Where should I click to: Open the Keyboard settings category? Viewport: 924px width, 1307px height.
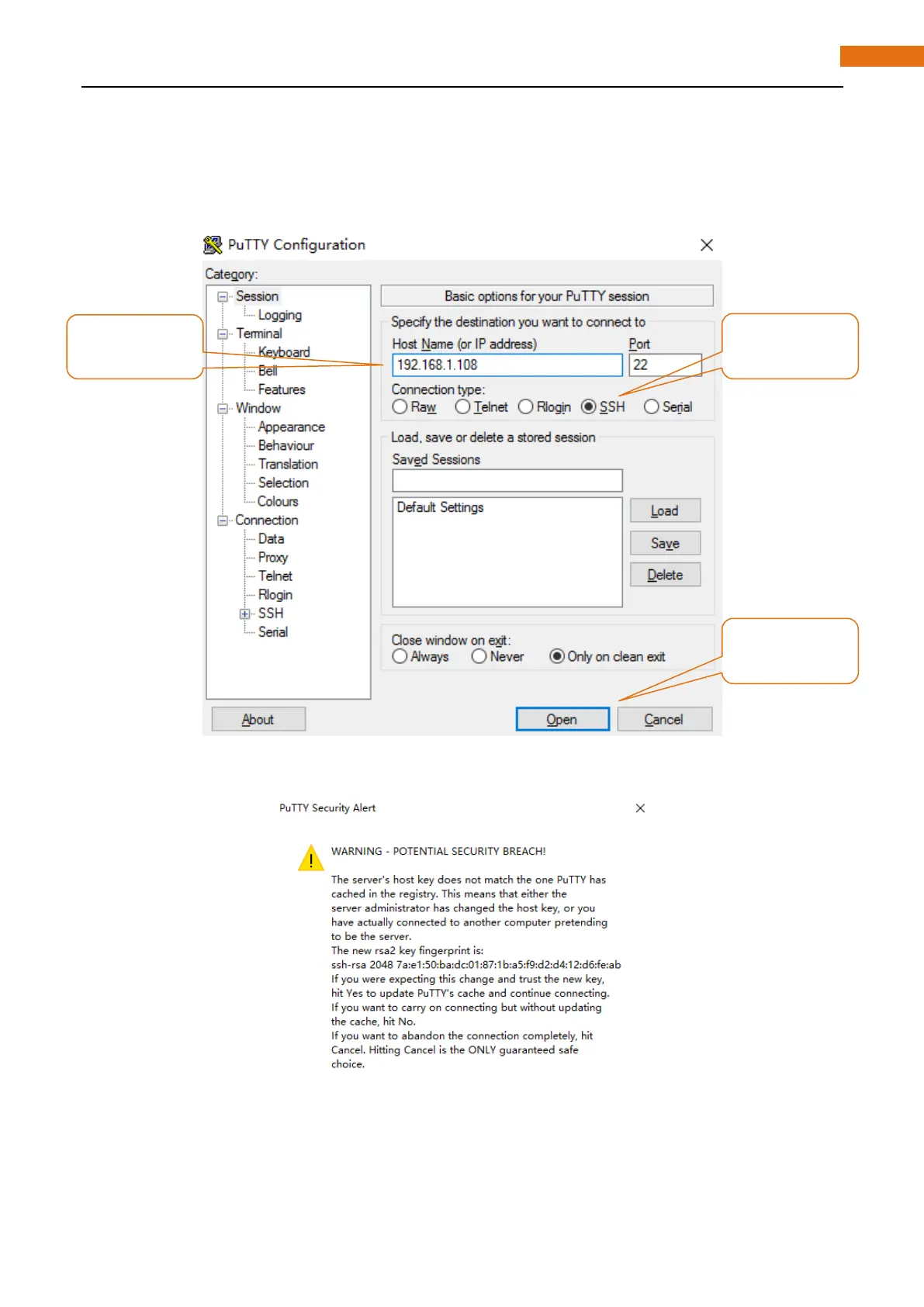tap(284, 352)
